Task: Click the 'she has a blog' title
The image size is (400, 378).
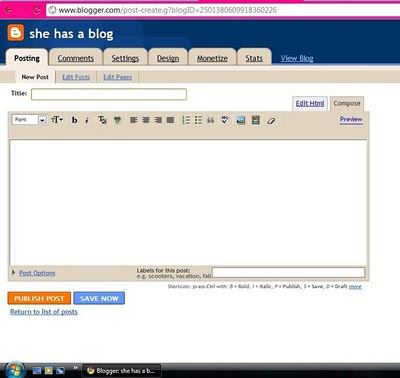Action: coord(71,34)
